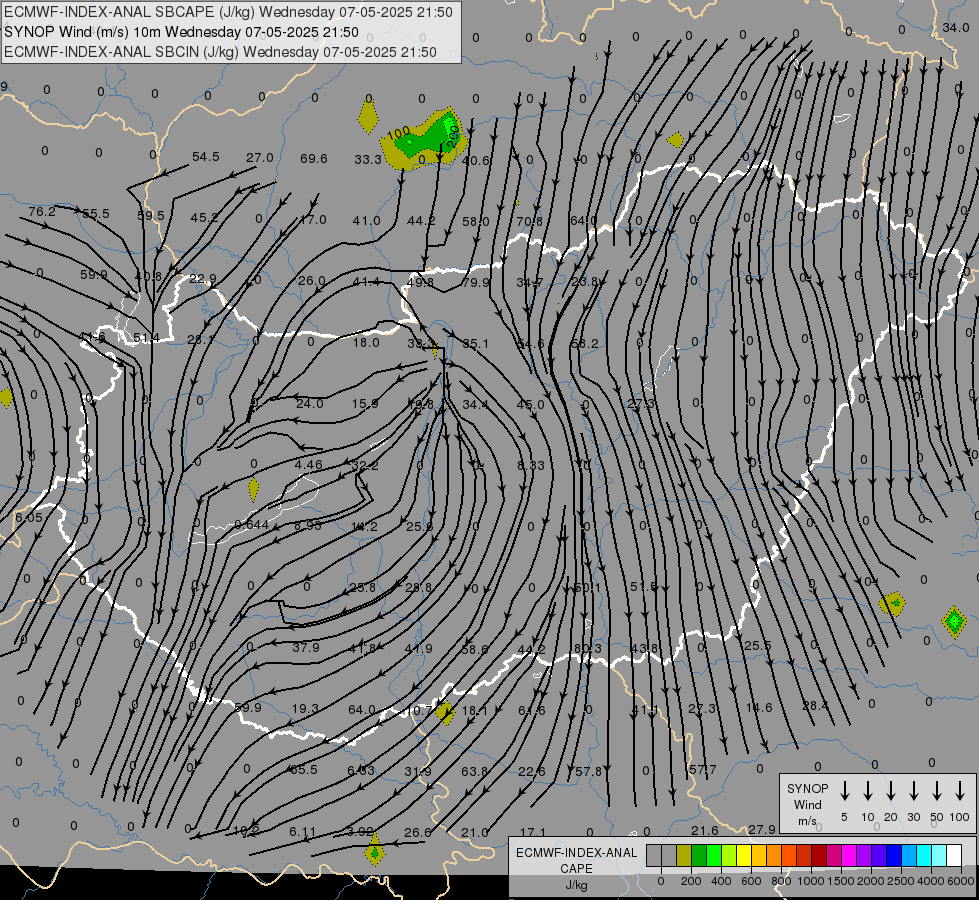Click the 30 m/s wind arrow in legend
Viewport: 979px width, 900px height.
[x=913, y=791]
